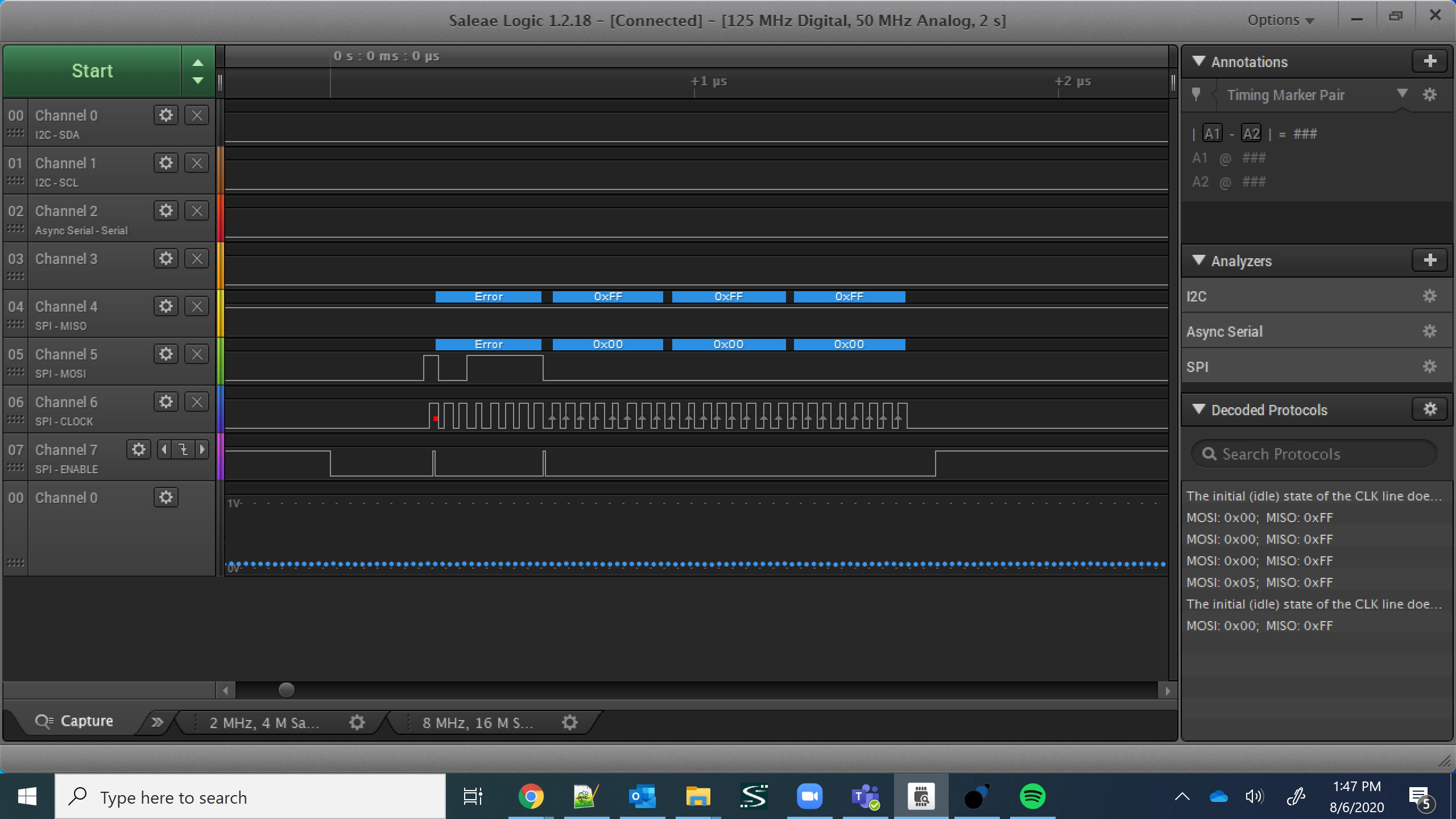The image size is (1456, 819).
Task: Add a new annotation with plus button
Action: coord(1430,61)
